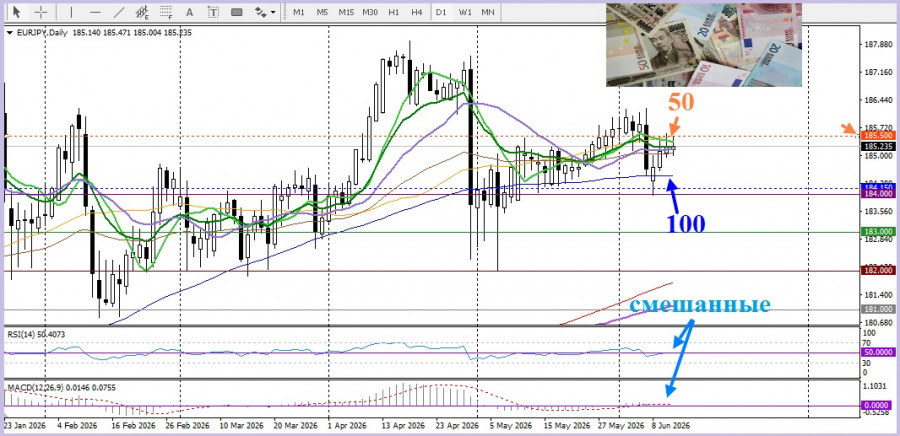Select the W1 weekly timeframe
The image size is (900, 436).
coord(465,12)
